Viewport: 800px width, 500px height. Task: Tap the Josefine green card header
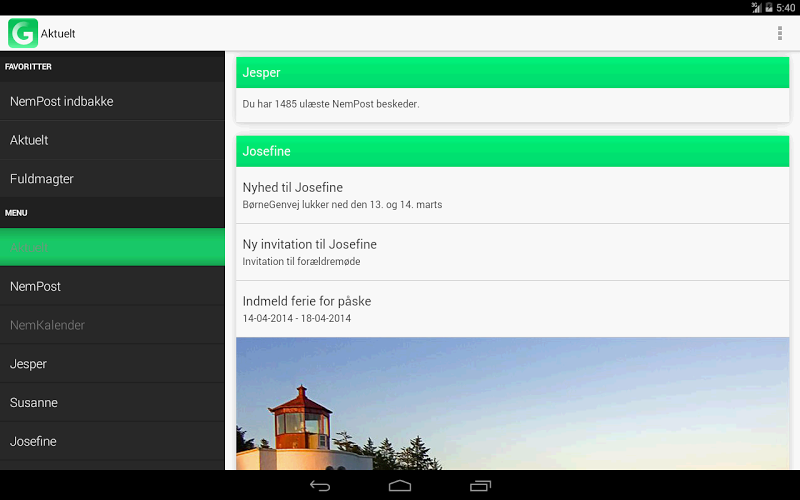coord(512,151)
